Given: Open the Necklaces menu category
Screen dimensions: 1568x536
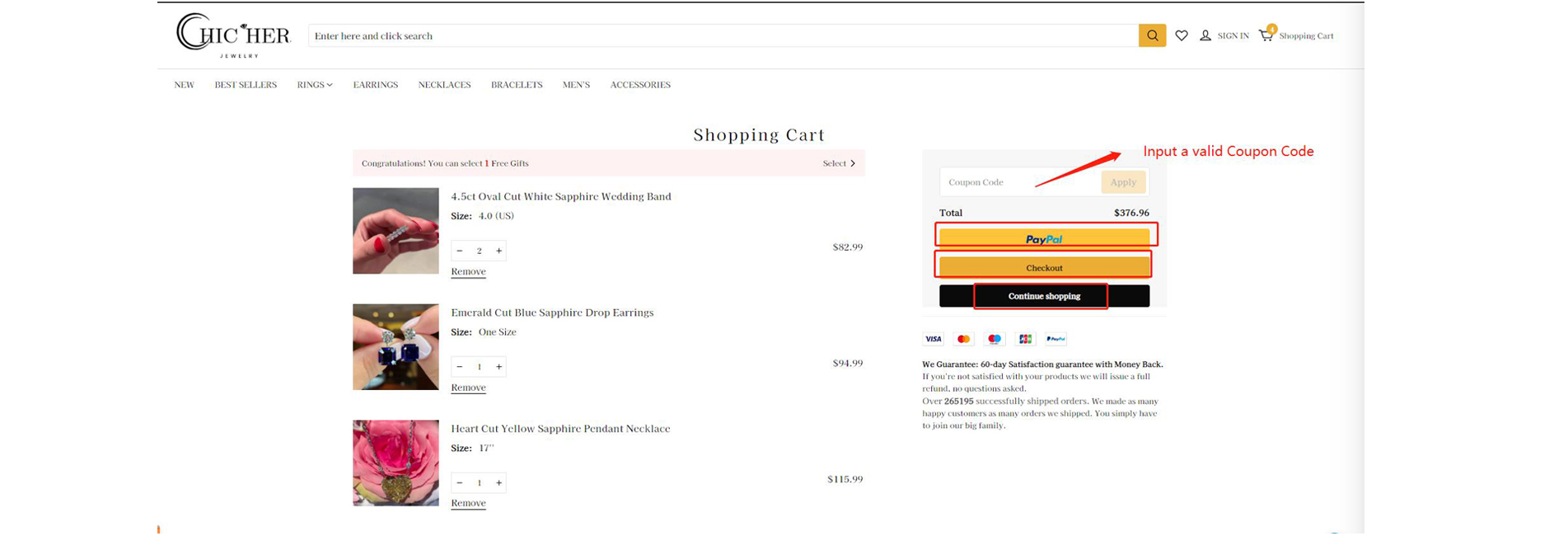Looking at the screenshot, I should pyautogui.click(x=444, y=85).
